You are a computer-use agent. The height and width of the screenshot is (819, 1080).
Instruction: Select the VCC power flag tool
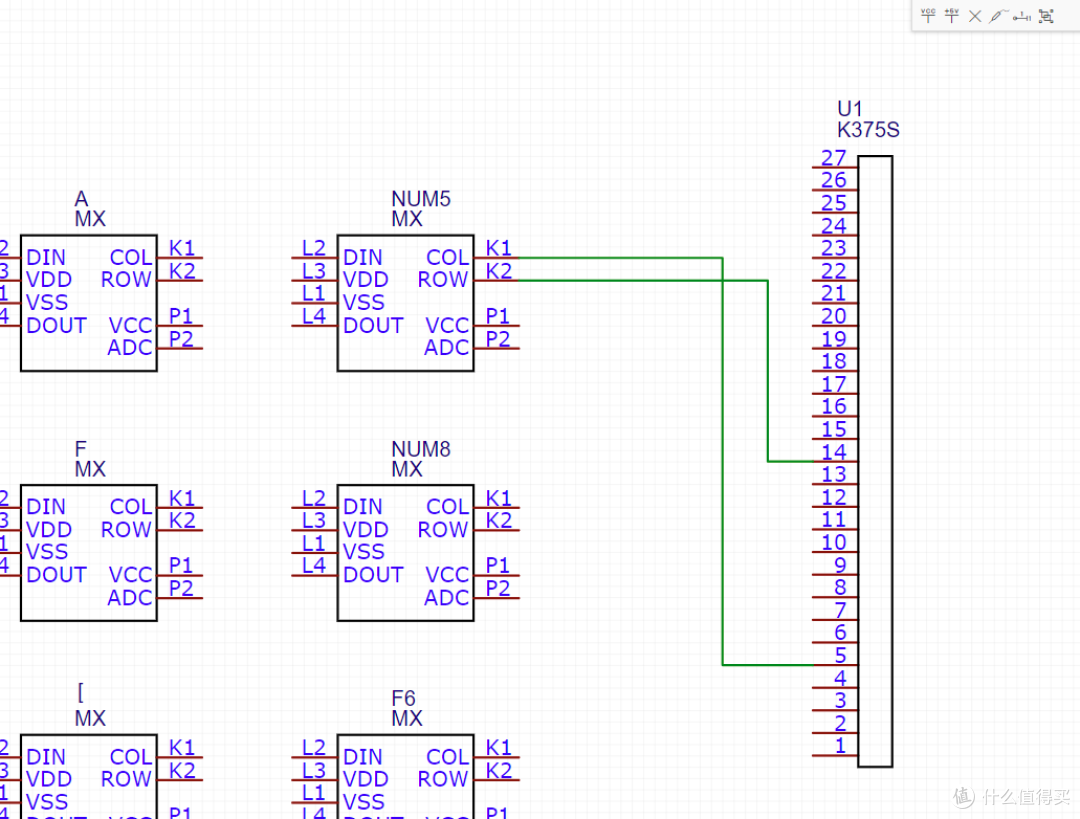928,15
